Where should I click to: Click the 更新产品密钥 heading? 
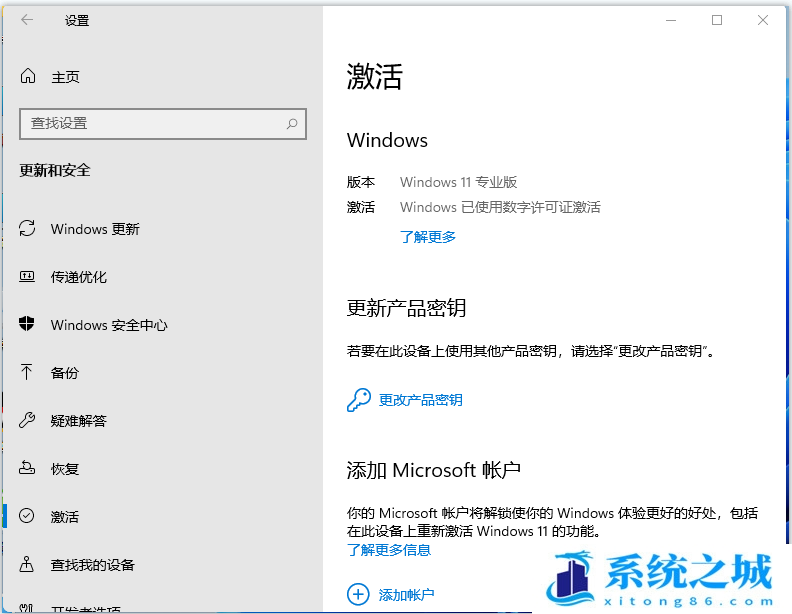point(406,308)
